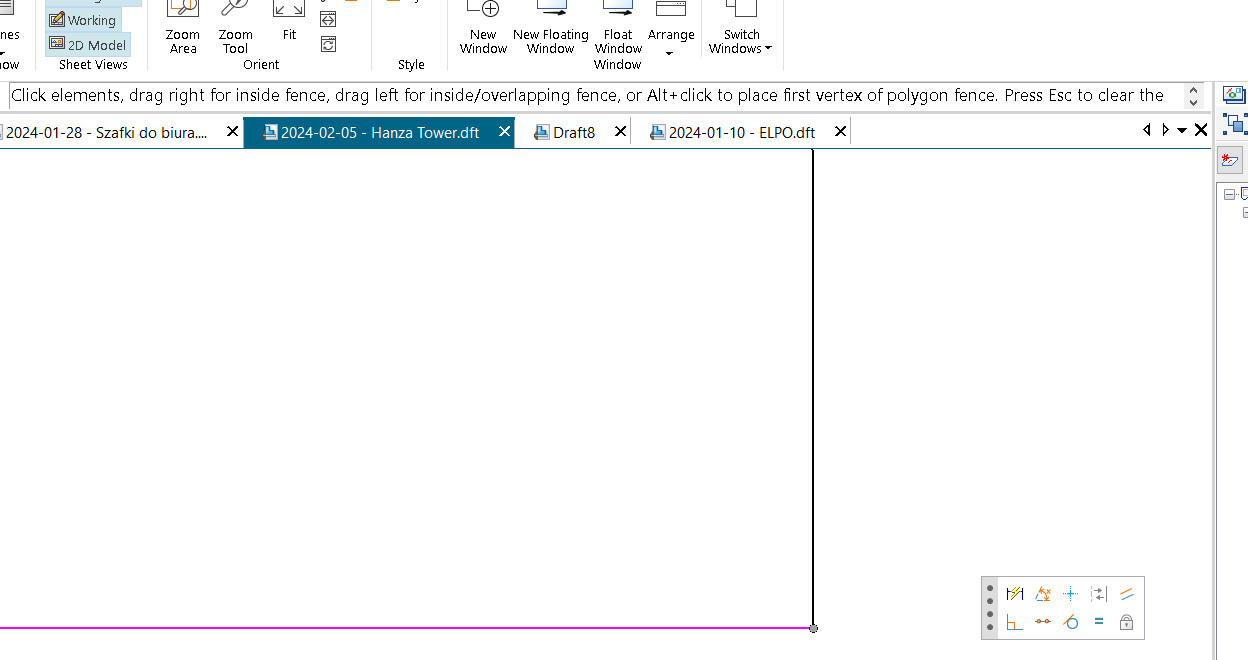Screen dimensions: 1248x660
Task: Open the document tab list dropdown
Action: point(1182,130)
